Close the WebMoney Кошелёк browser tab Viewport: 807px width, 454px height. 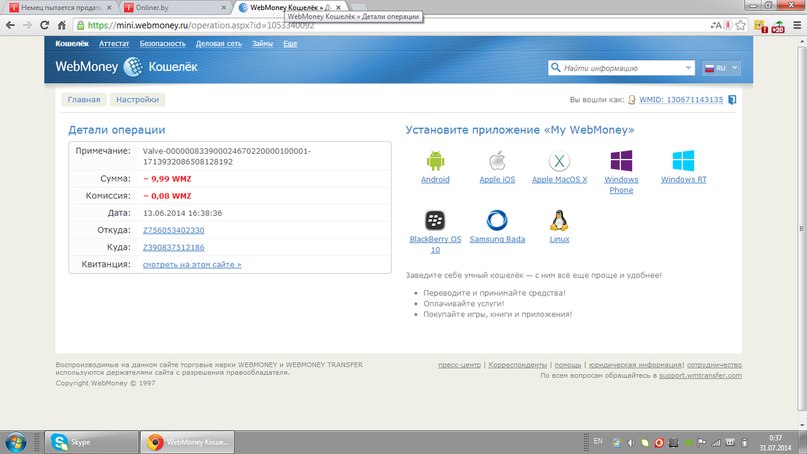(338, 8)
